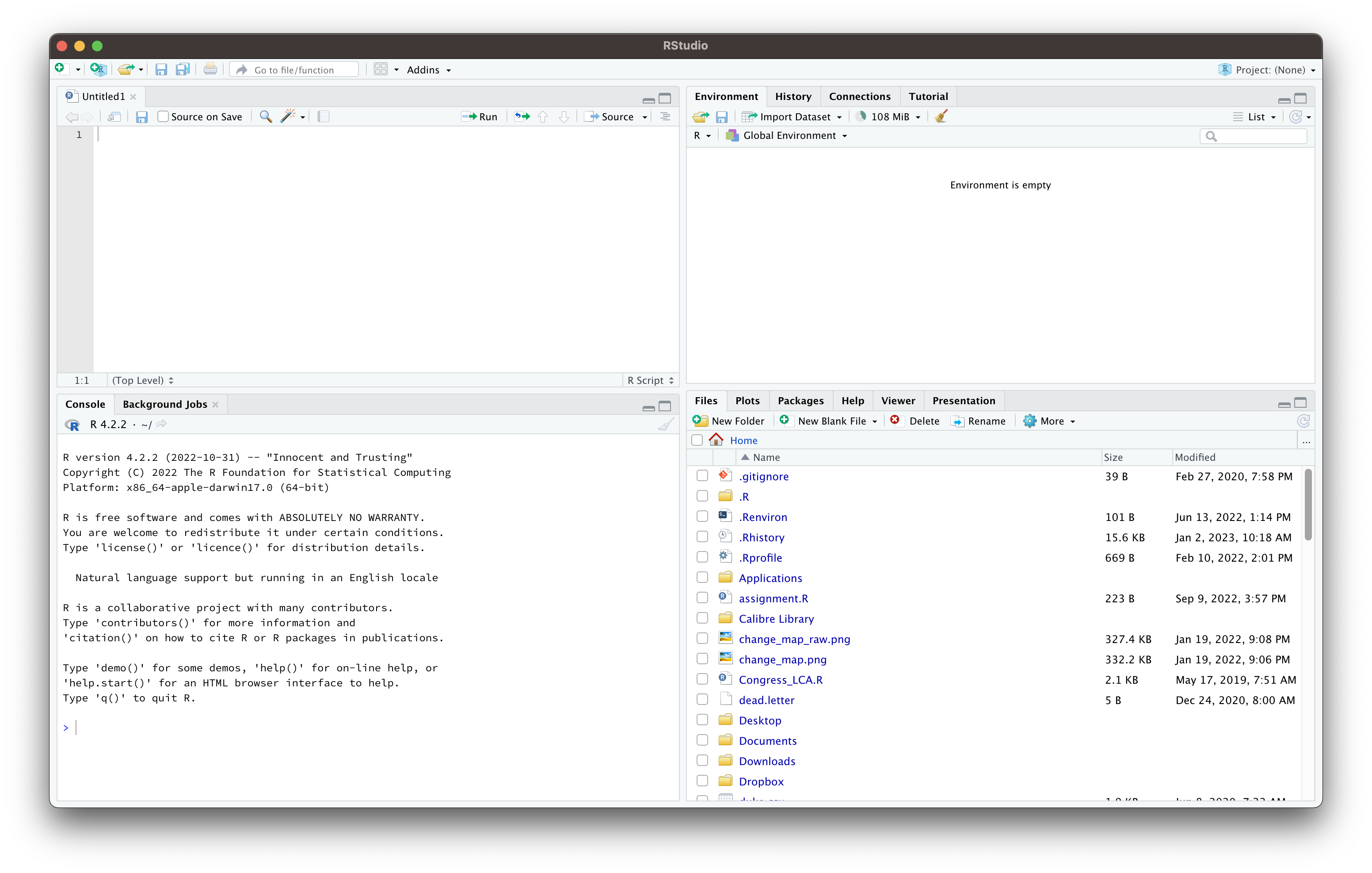
Task: Clear the console using the broom icon
Action: (x=665, y=424)
